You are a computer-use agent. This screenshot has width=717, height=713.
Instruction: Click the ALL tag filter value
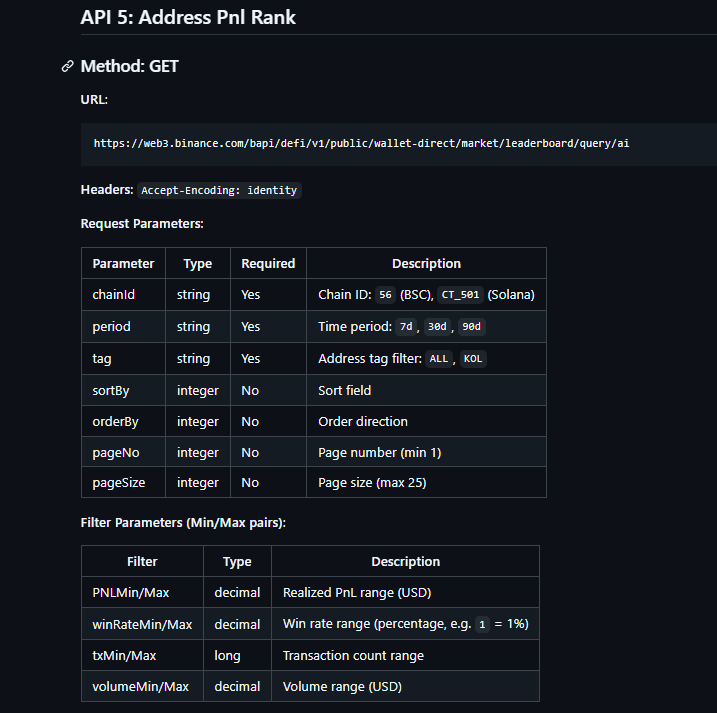point(439,359)
